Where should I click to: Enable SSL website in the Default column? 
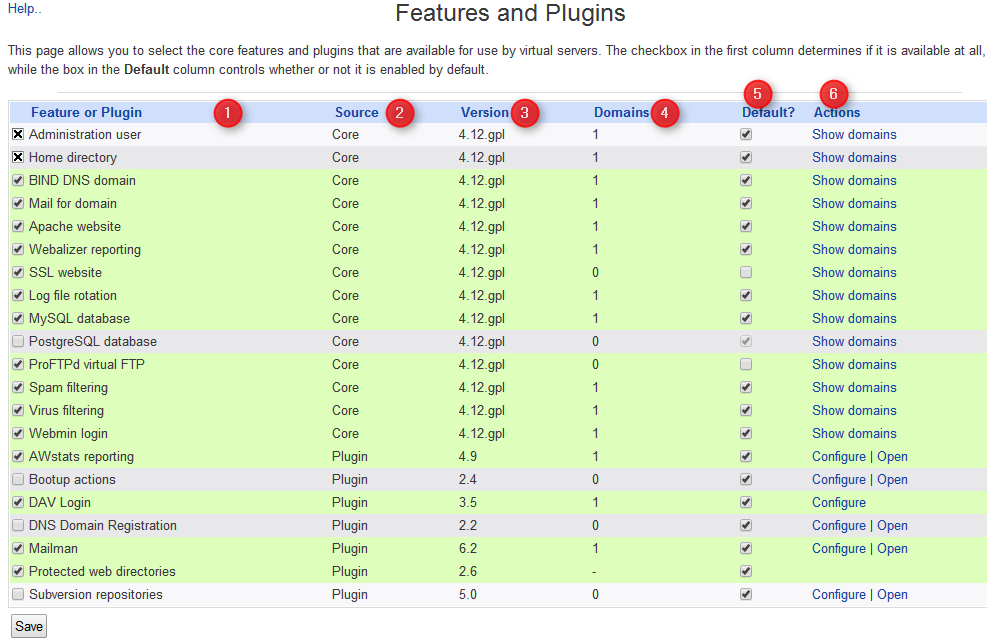pos(745,273)
